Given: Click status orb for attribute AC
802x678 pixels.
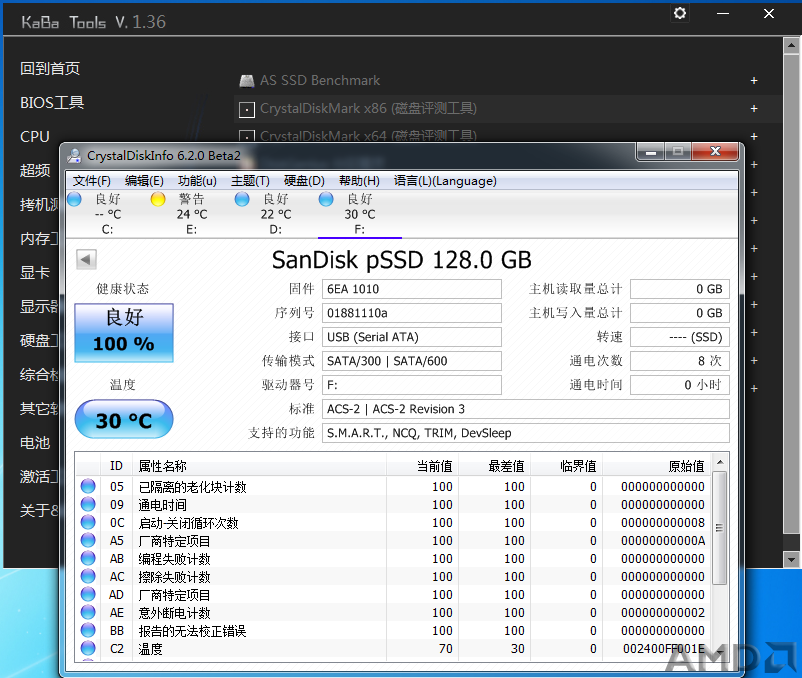Looking at the screenshot, I should point(88,576).
